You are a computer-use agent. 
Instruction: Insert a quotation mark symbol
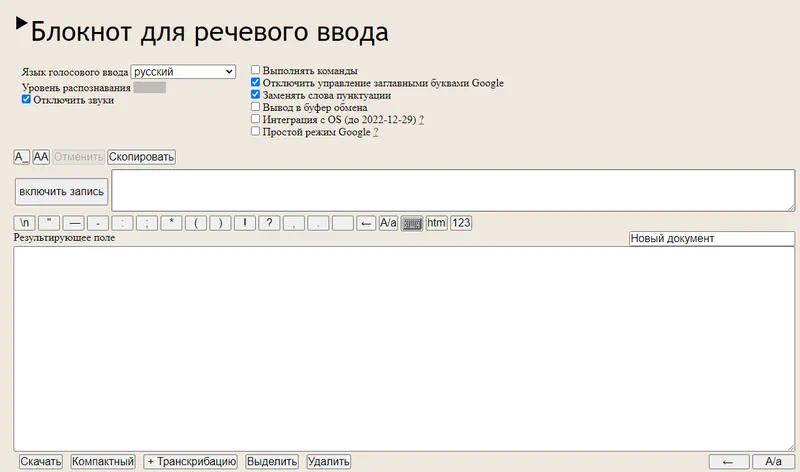click(49, 223)
